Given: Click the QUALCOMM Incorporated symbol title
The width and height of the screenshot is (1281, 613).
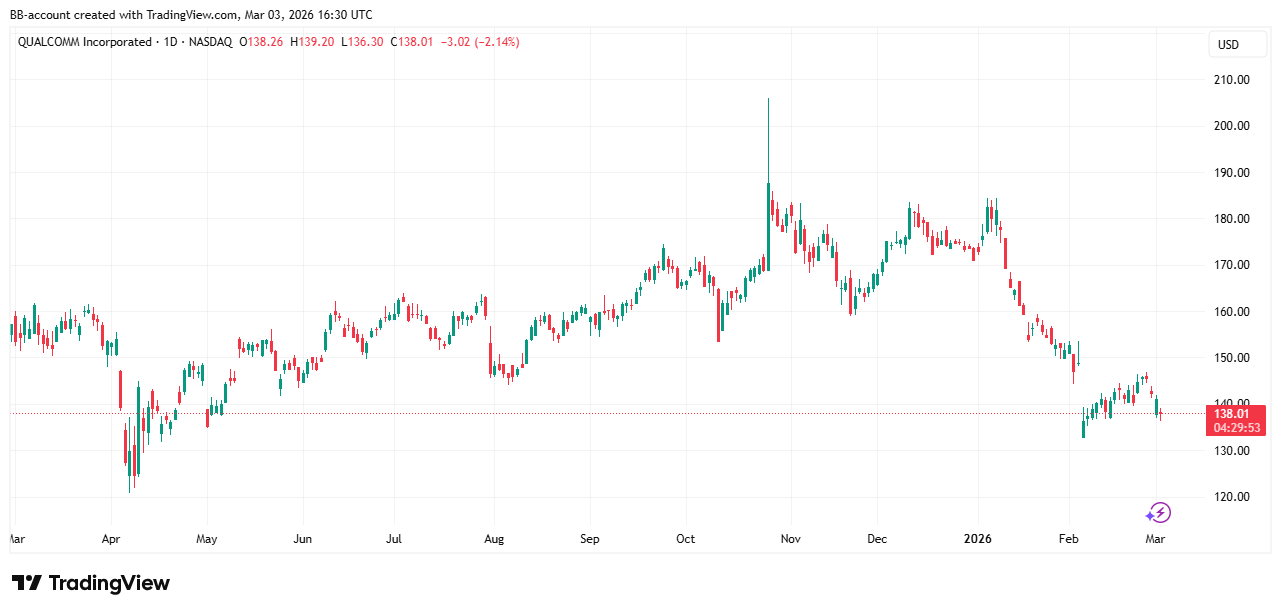Looking at the screenshot, I should (84, 42).
